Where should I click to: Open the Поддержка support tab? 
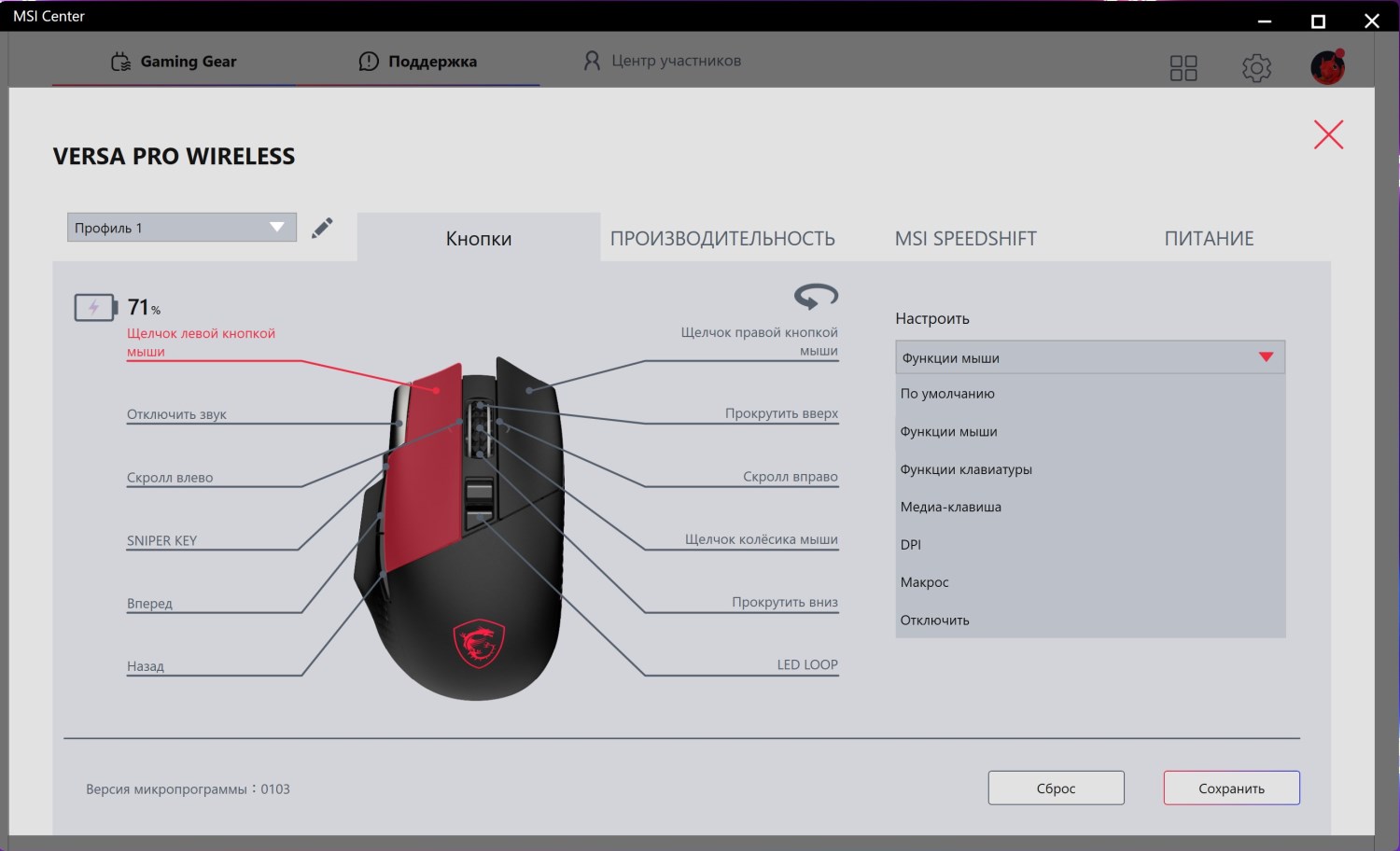tap(417, 62)
